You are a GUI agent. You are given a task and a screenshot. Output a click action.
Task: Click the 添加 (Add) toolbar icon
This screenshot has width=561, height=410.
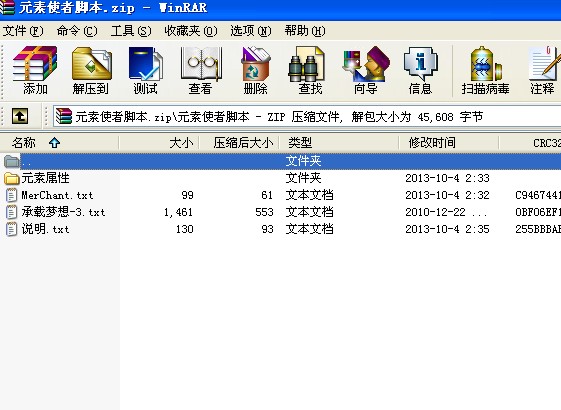[35, 70]
